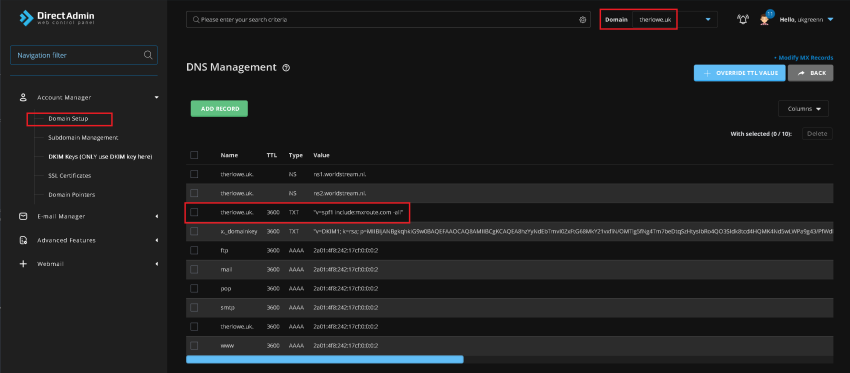
Task: Click the search criteria input field
Action: [388, 20]
